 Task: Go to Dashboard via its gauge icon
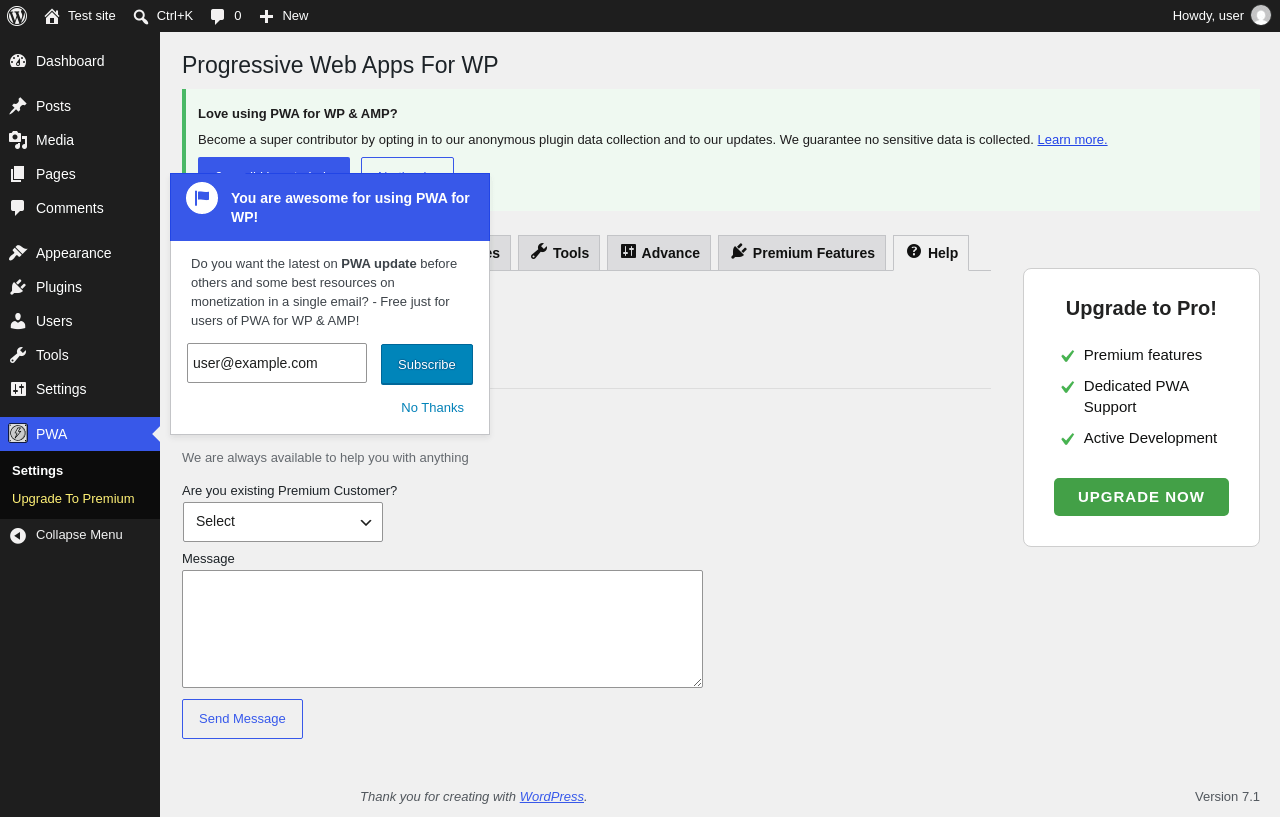tap(18, 61)
